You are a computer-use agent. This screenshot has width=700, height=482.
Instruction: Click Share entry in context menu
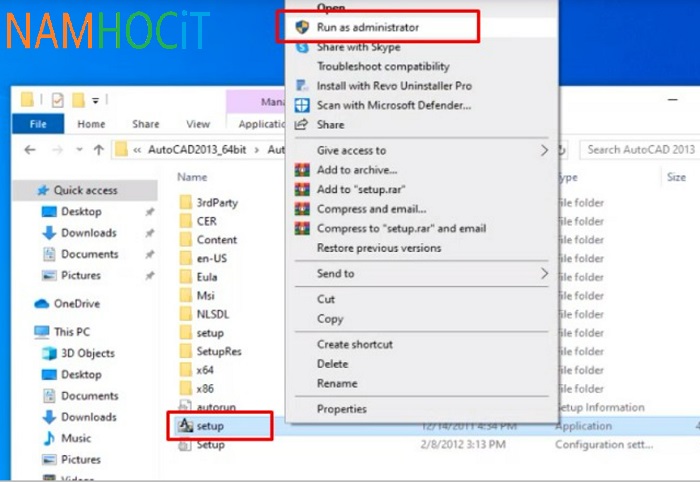(421, 125)
